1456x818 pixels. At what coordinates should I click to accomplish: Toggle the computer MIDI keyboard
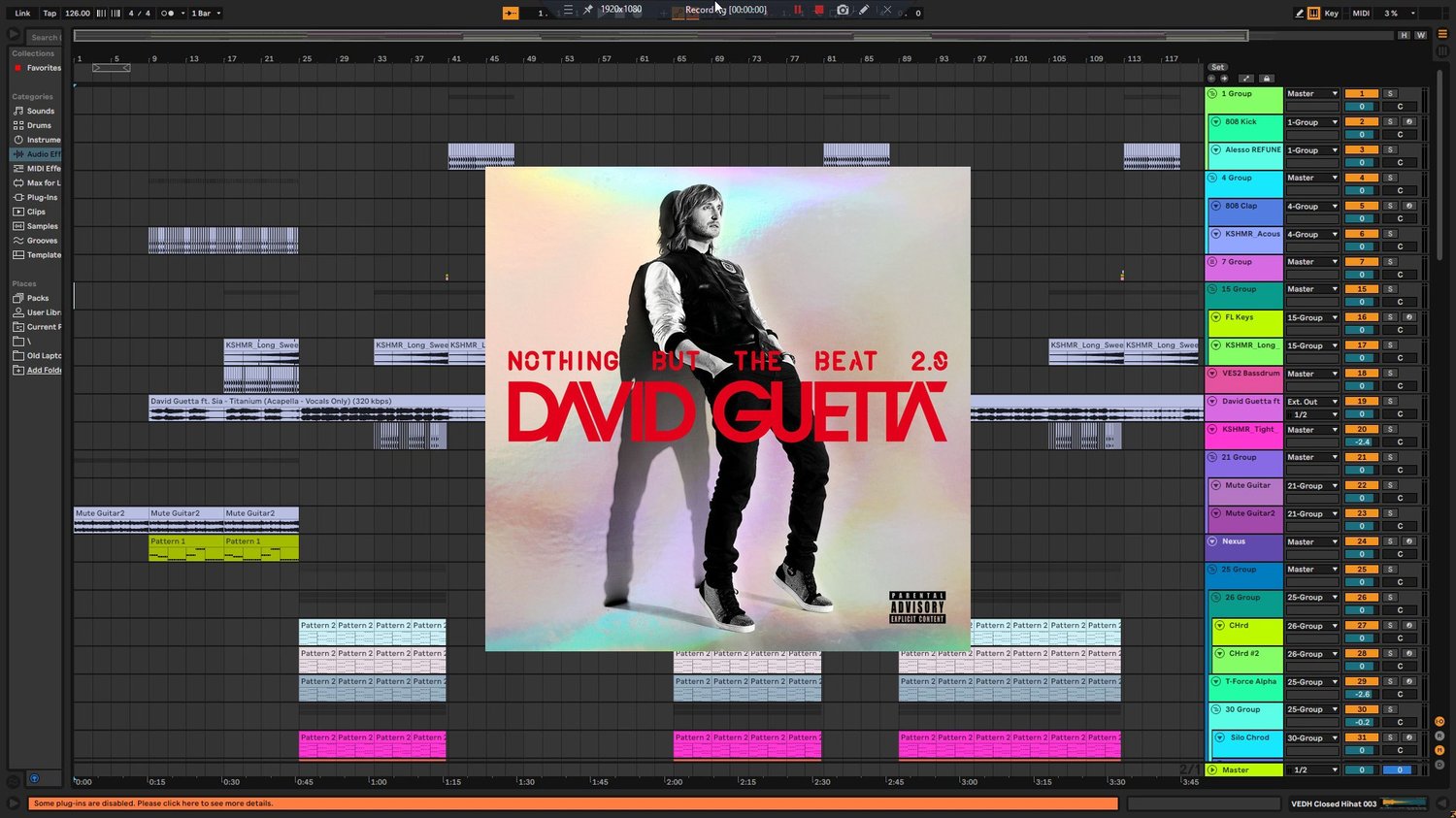pyautogui.click(x=1313, y=14)
